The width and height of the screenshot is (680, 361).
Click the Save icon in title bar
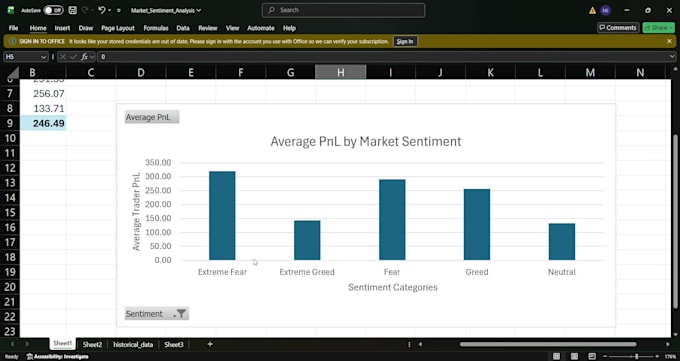coord(73,10)
